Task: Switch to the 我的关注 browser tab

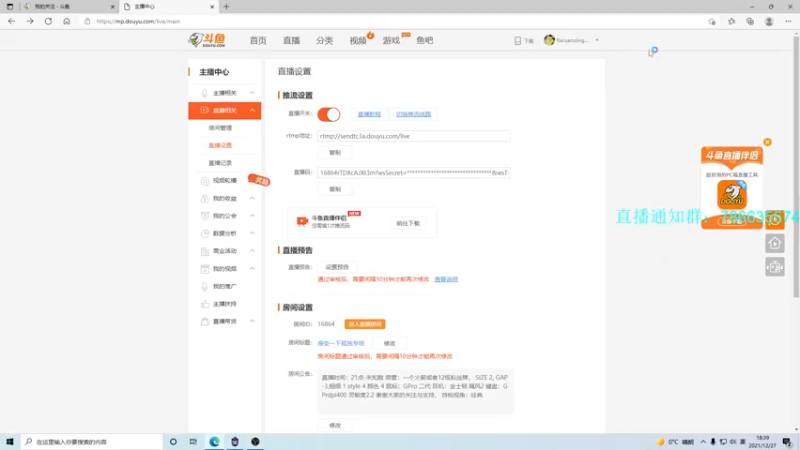Action: coord(69,7)
